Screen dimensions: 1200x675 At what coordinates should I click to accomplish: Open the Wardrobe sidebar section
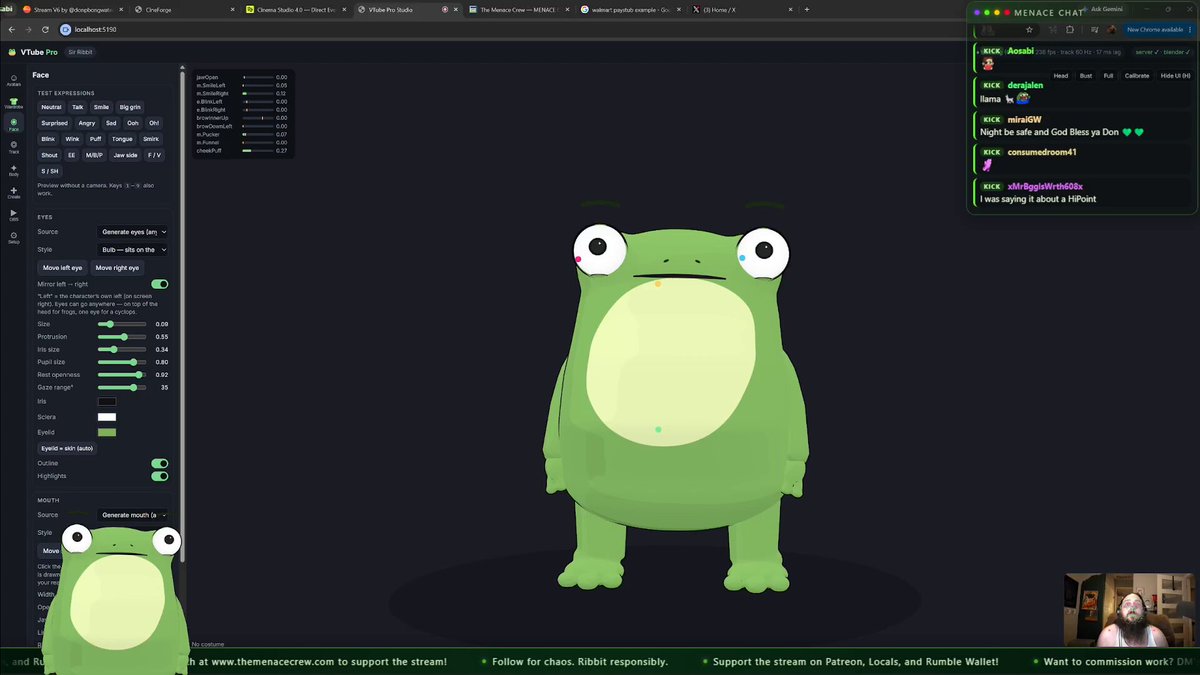coord(13,102)
